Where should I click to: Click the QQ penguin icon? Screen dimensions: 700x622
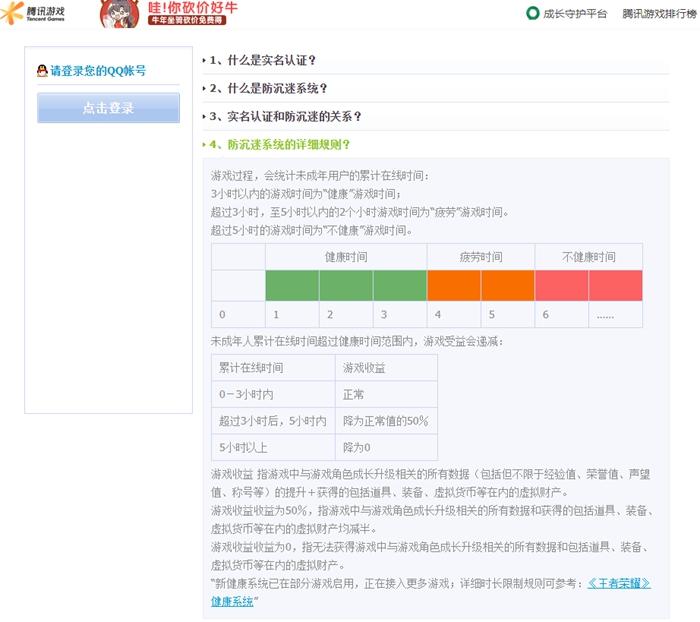[41, 71]
